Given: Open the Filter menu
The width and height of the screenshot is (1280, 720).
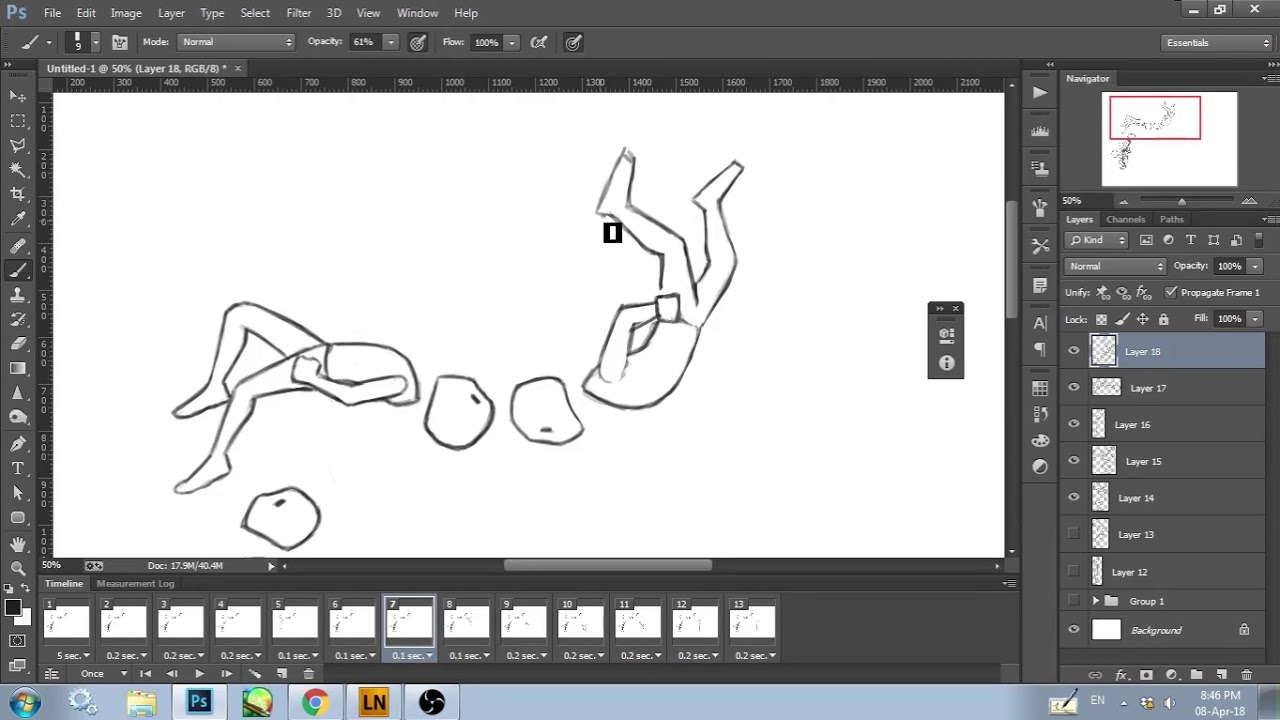Looking at the screenshot, I should (298, 13).
